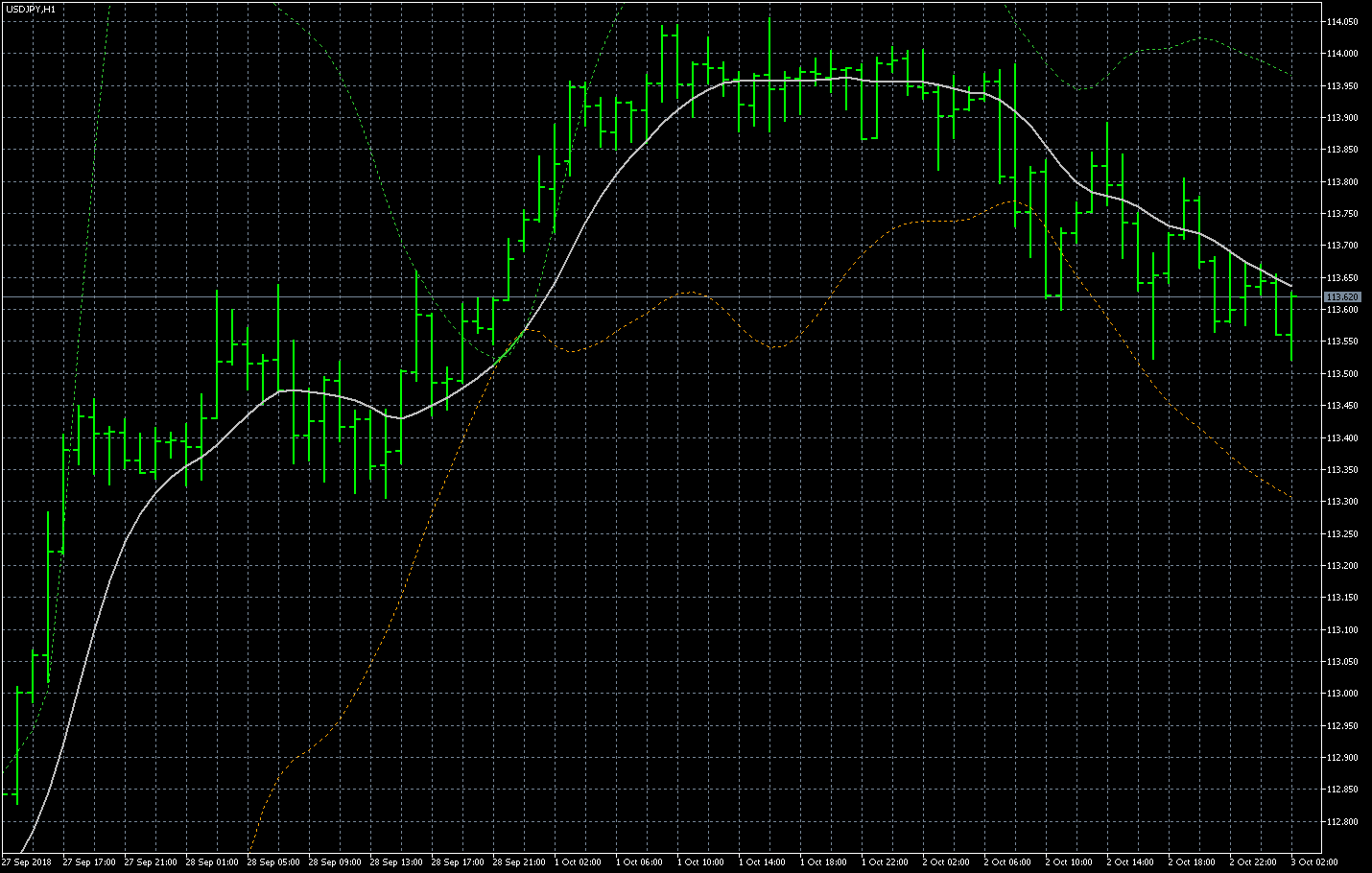Image resolution: width=1372 pixels, height=873 pixels.
Task: Select the 1 Oct 14:00 time label
Action: click(762, 862)
